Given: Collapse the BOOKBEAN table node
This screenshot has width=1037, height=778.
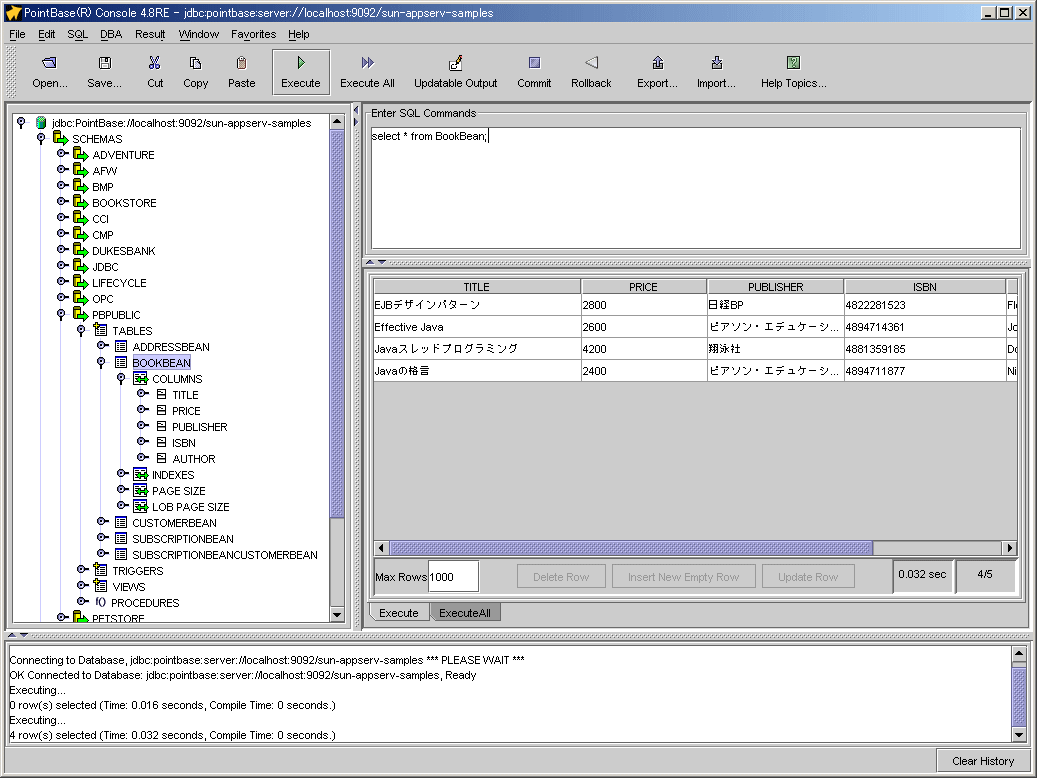Looking at the screenshot, I should (x=101, y=363).
